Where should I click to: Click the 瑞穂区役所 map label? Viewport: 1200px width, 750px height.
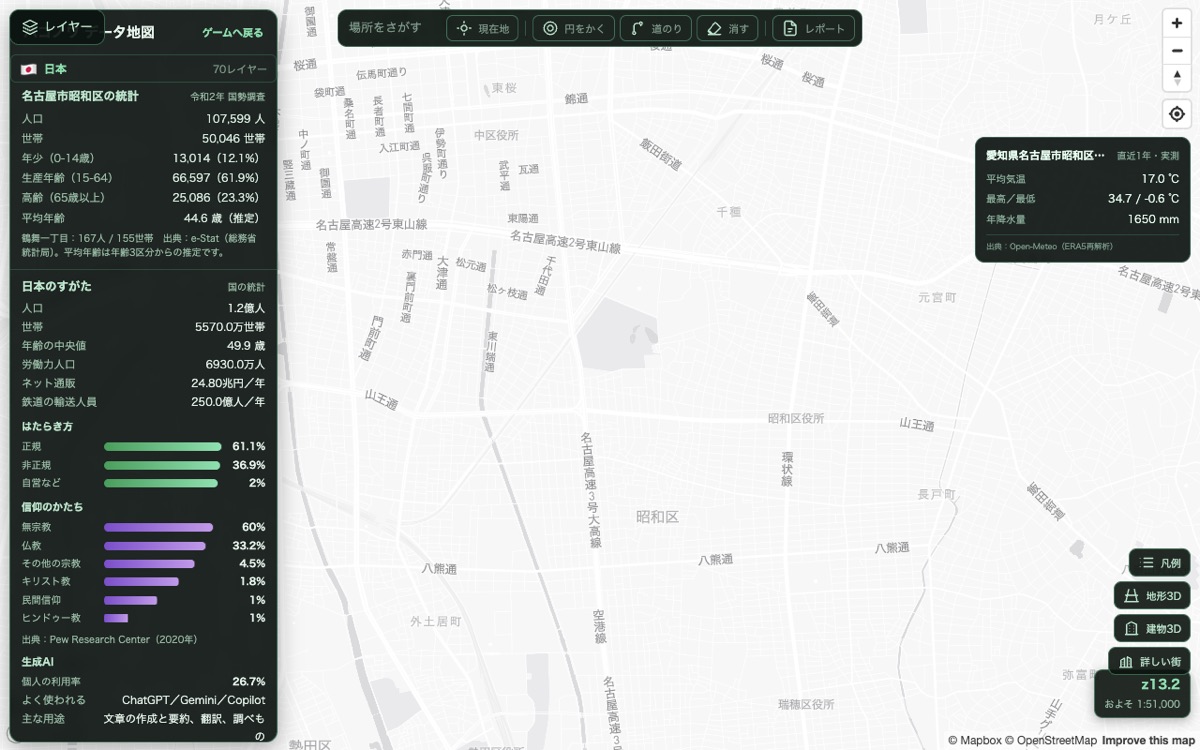[x=805, y=704]
